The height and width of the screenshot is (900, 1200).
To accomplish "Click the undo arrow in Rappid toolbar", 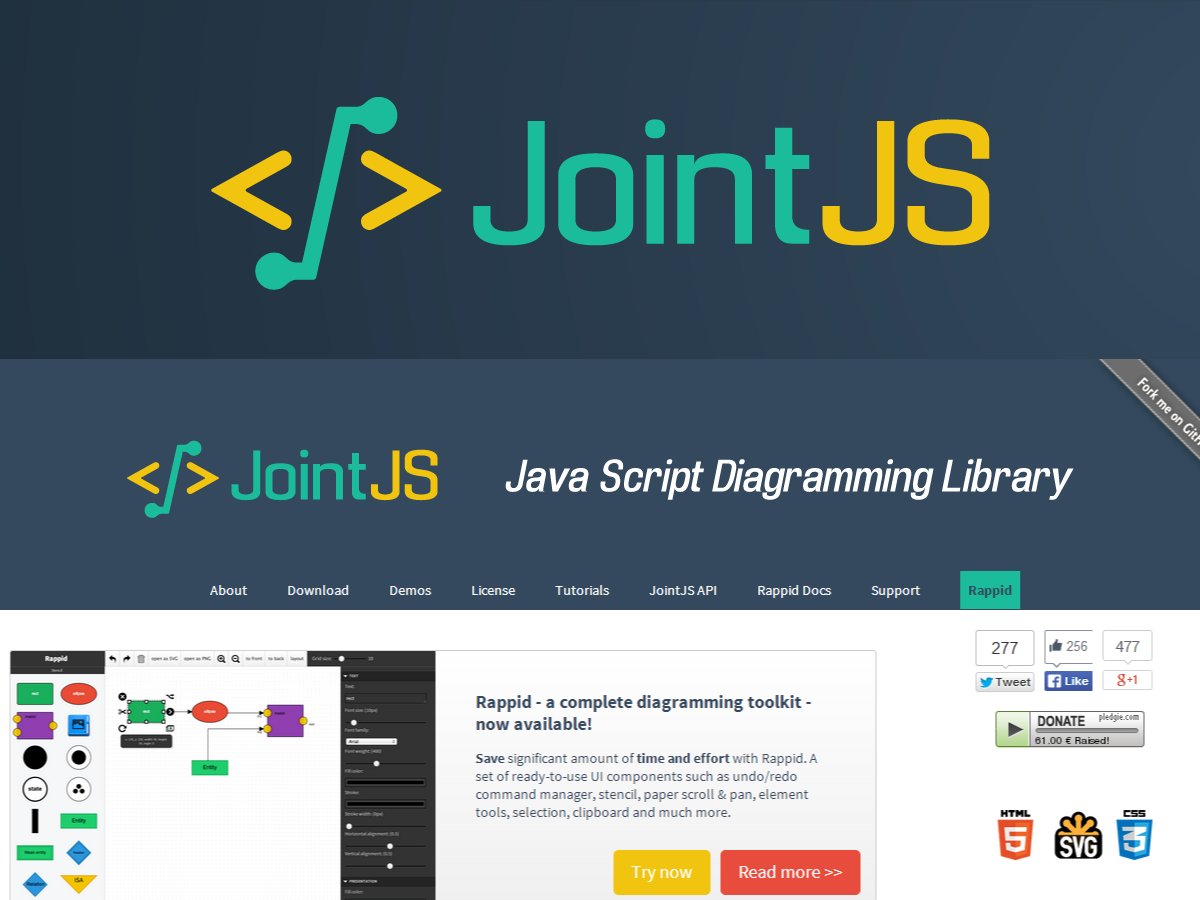I will [x=113, y=658].
